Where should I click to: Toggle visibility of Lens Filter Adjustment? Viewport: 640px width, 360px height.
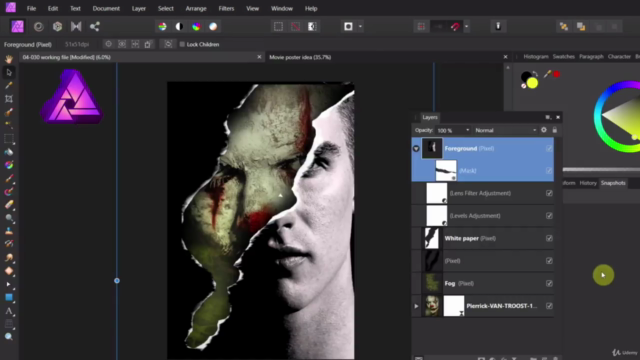pyautogui.click(x=549, y=193)
